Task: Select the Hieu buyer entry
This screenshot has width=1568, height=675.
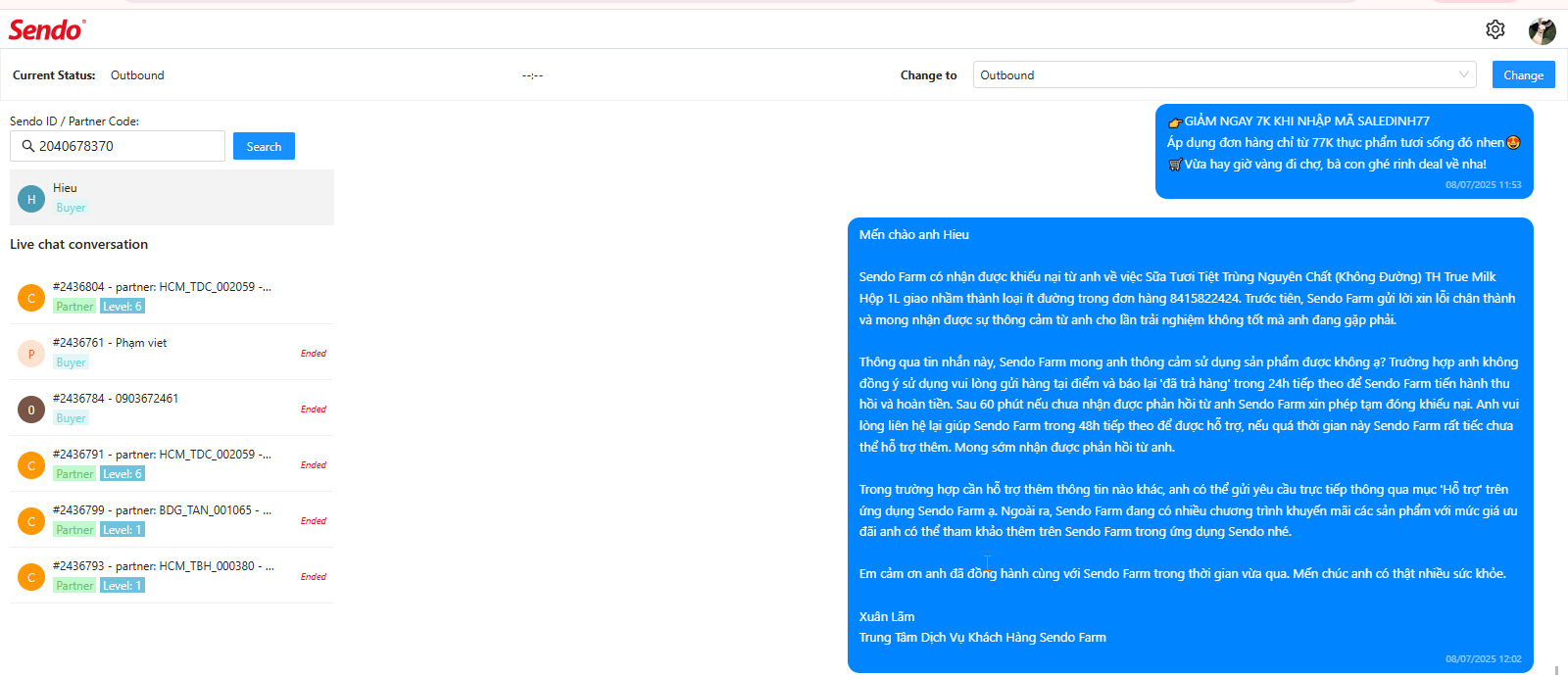Action: (x=171, y=198)
